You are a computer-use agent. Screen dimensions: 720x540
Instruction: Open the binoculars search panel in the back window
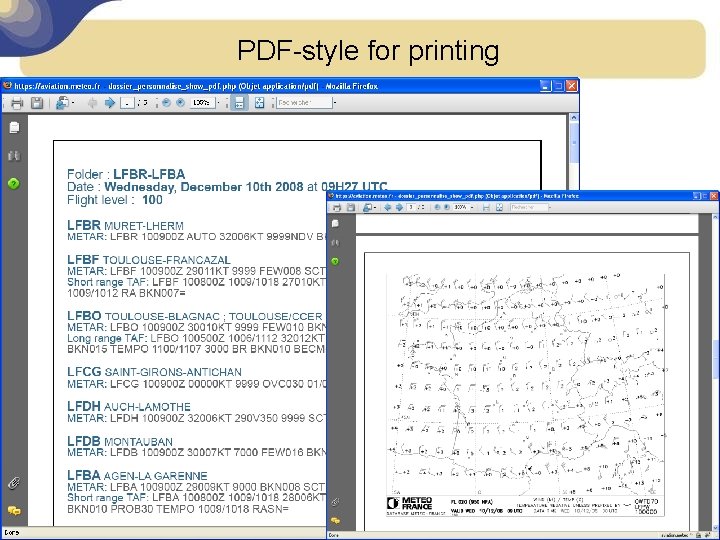point(14,156)
